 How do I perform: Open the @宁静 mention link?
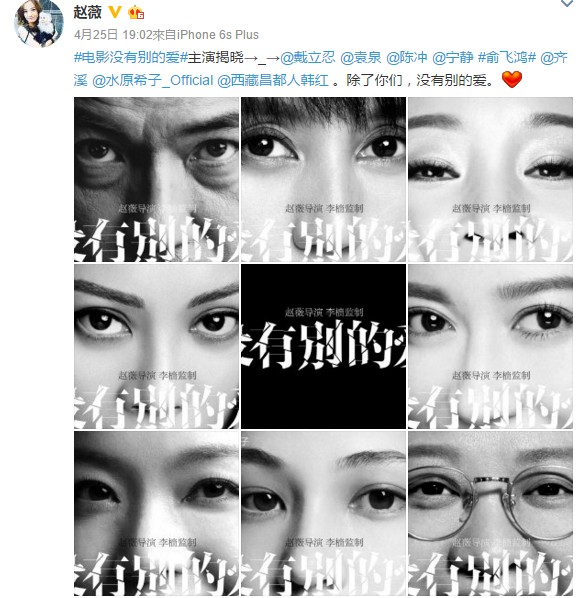[x=453, y=58]
